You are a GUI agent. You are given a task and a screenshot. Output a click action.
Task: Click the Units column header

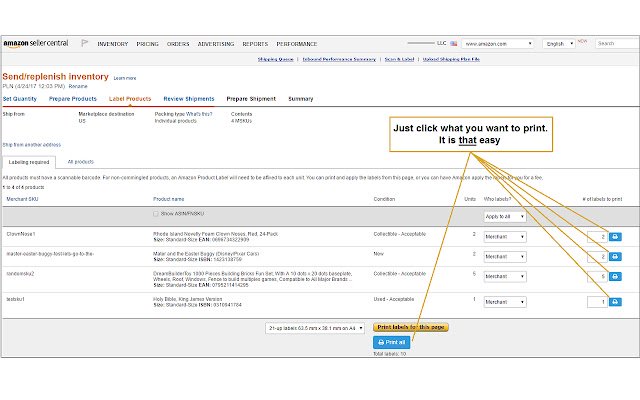click(x=470, y=199)
